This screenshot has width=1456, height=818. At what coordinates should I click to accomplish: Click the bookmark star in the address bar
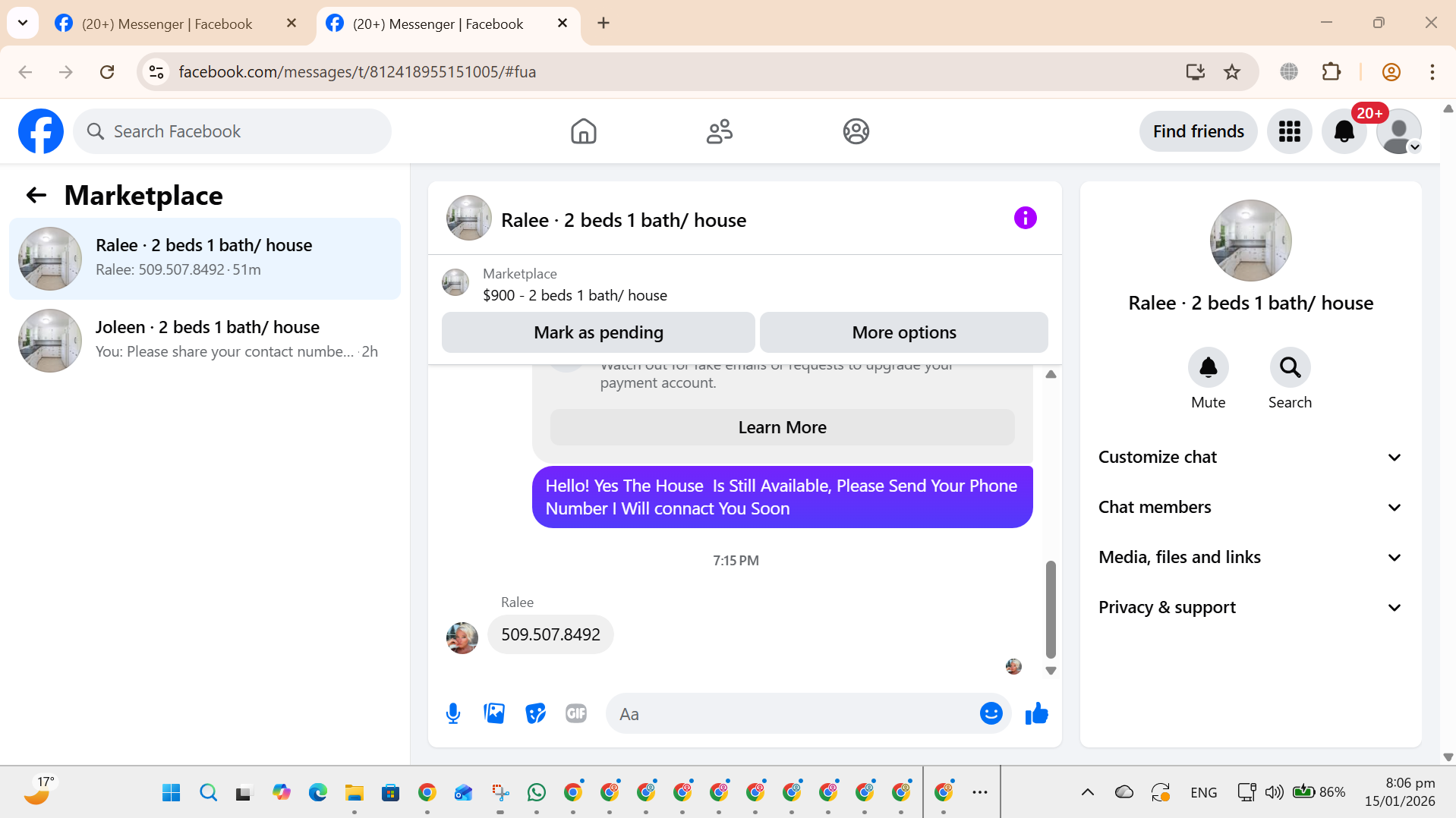click(1231, 71)
